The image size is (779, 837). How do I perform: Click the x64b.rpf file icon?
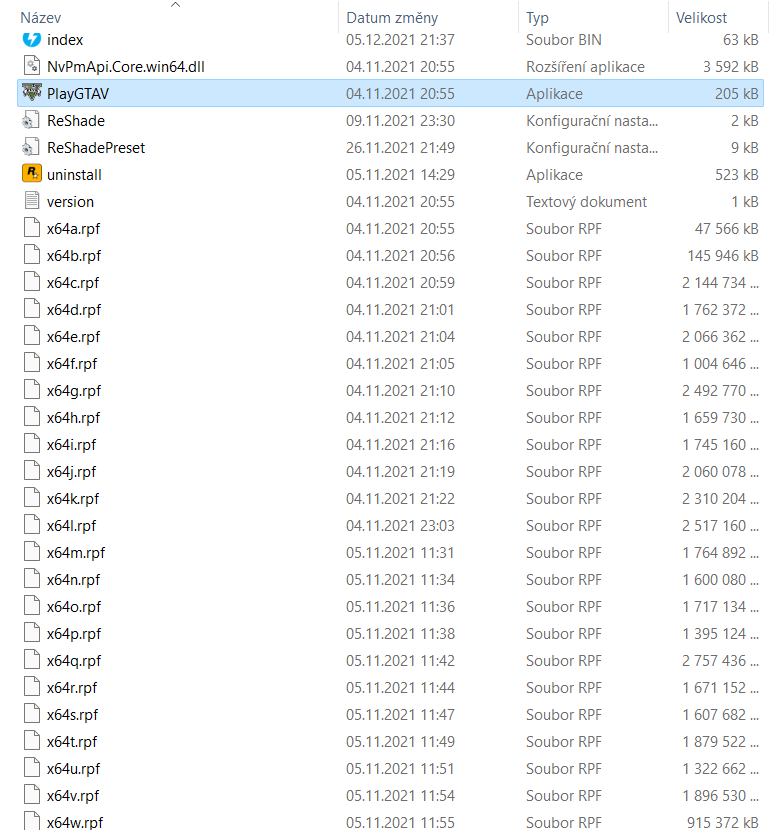tap(32, 255)
